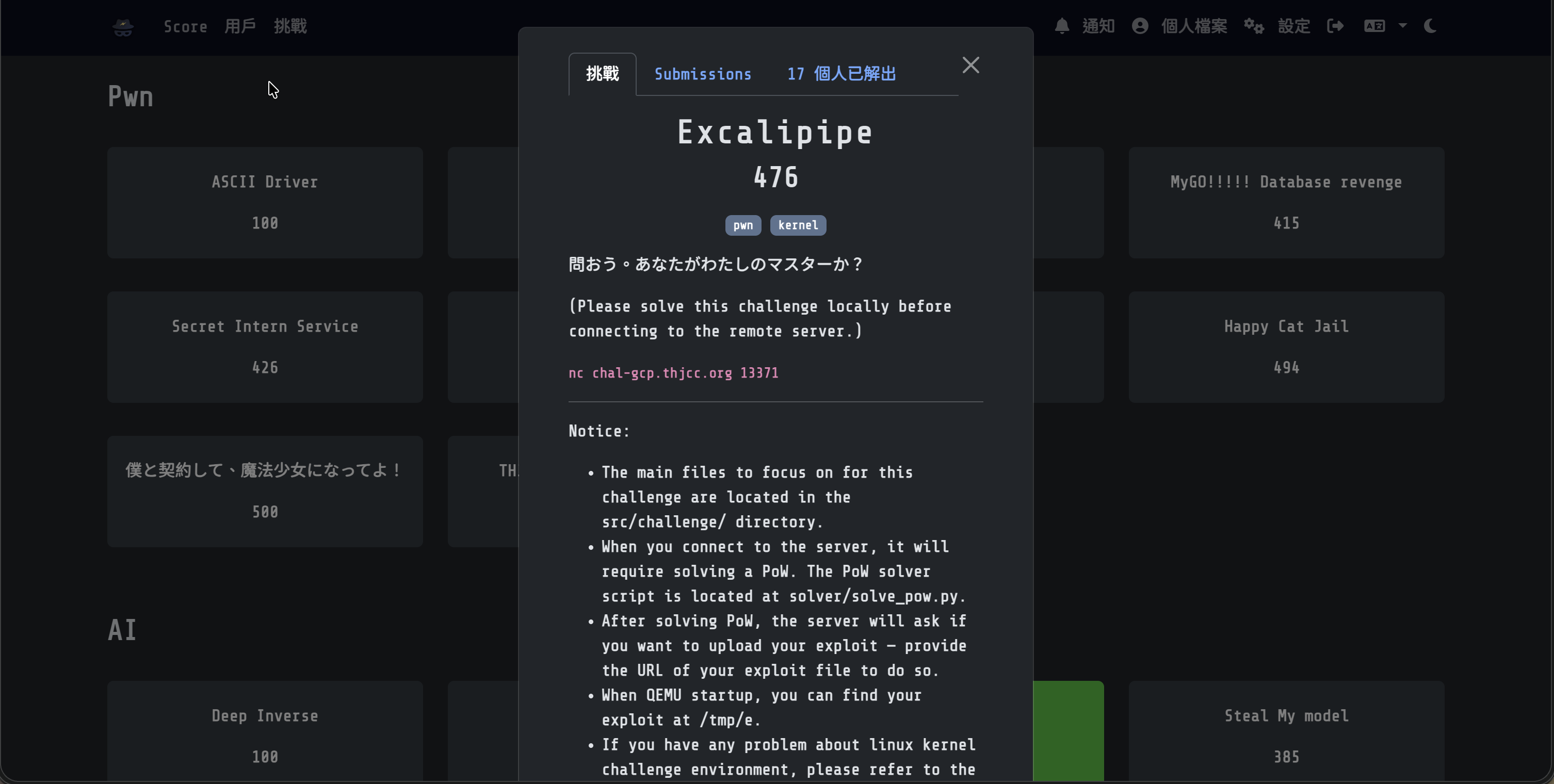Open MyGO!!!!! Database revenge challenge
Screen dimensions: 1554x784
click(1286, 203)
